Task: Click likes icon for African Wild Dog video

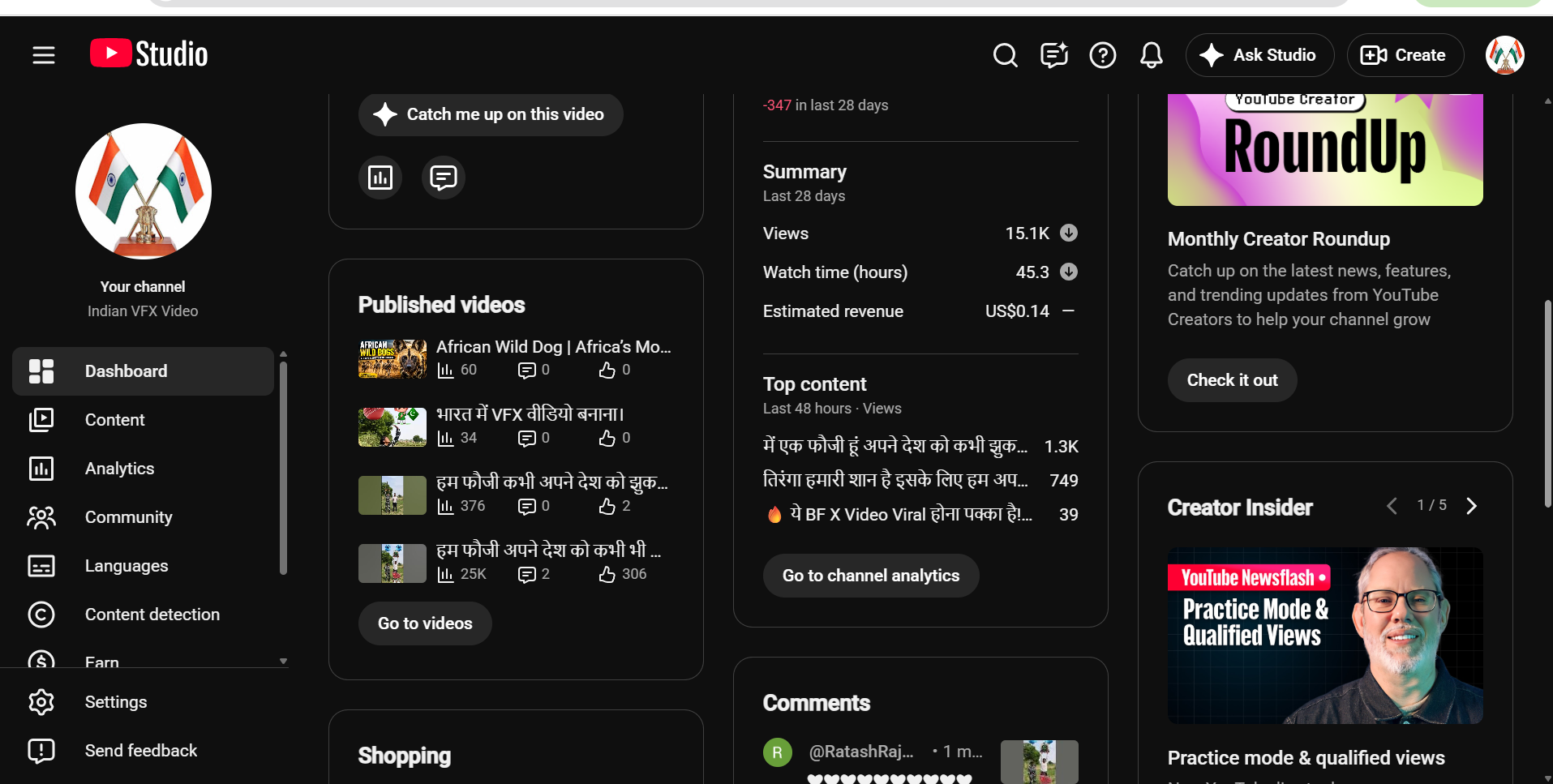Action: pos(607,371)
